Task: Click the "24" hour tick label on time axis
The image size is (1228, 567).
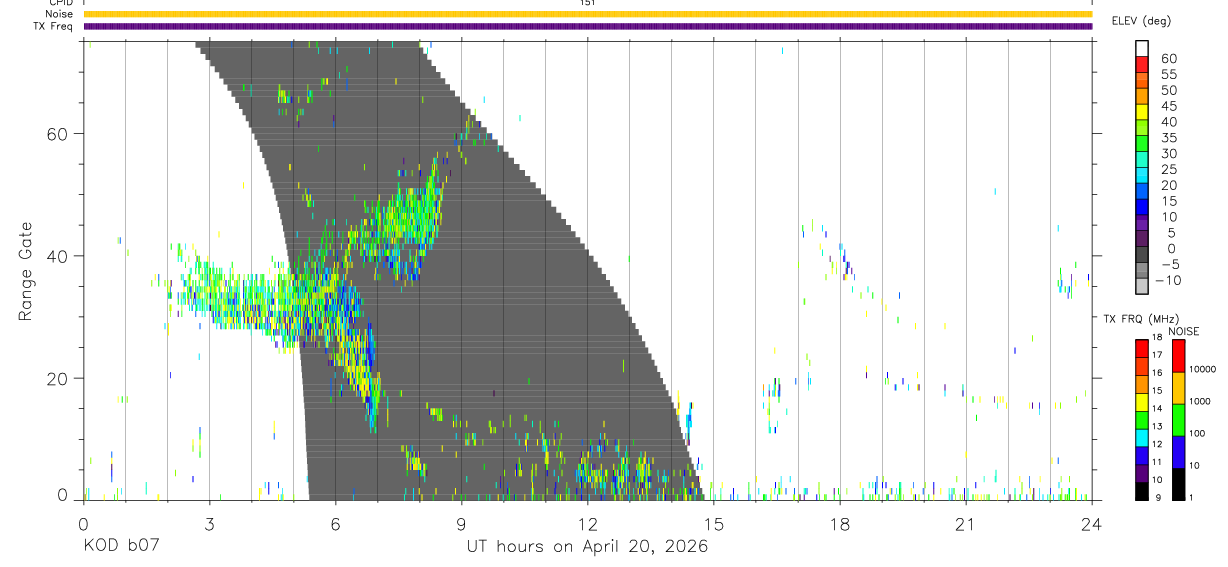Action: tap(1091, 523)
